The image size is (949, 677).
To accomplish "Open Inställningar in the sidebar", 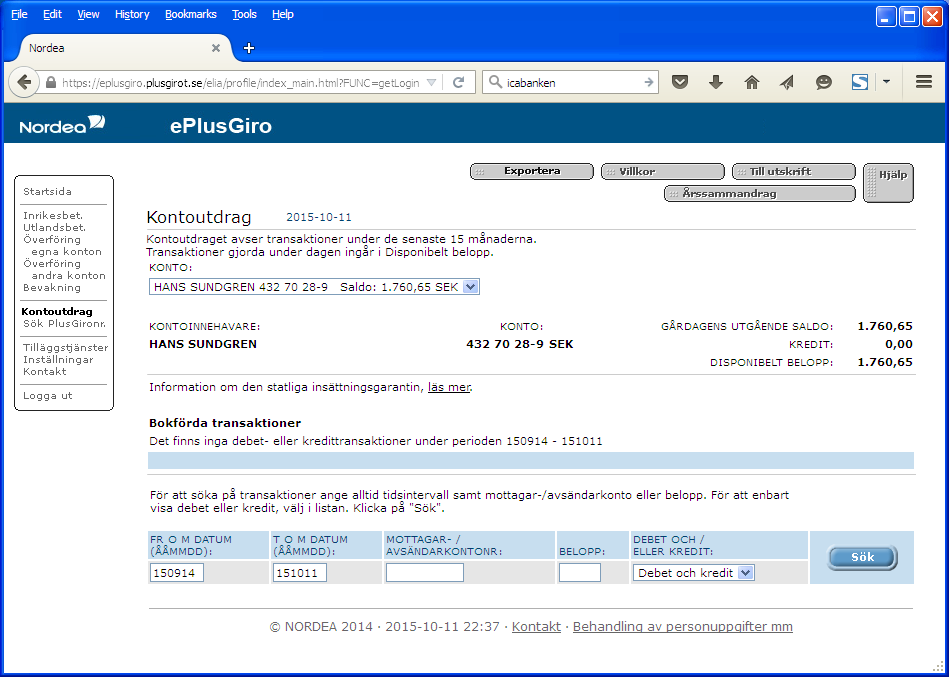I will pos(58,359).
